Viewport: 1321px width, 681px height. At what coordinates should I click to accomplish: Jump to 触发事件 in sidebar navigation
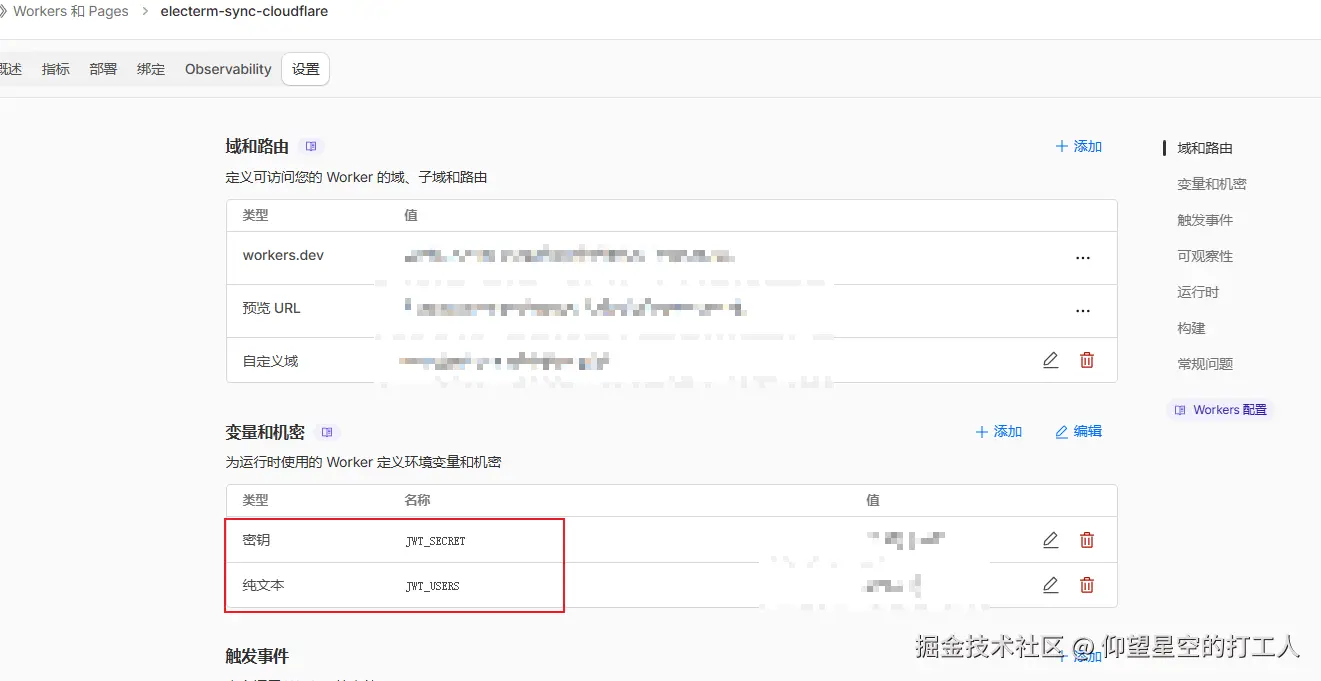tap(1205, 220)
